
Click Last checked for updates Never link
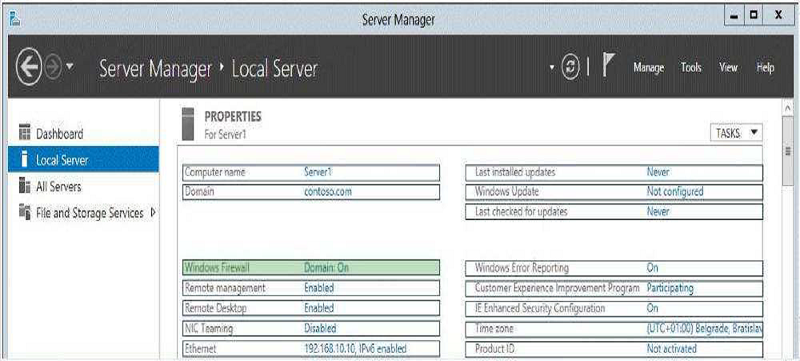pyautogui.click(x=658, y=211)
